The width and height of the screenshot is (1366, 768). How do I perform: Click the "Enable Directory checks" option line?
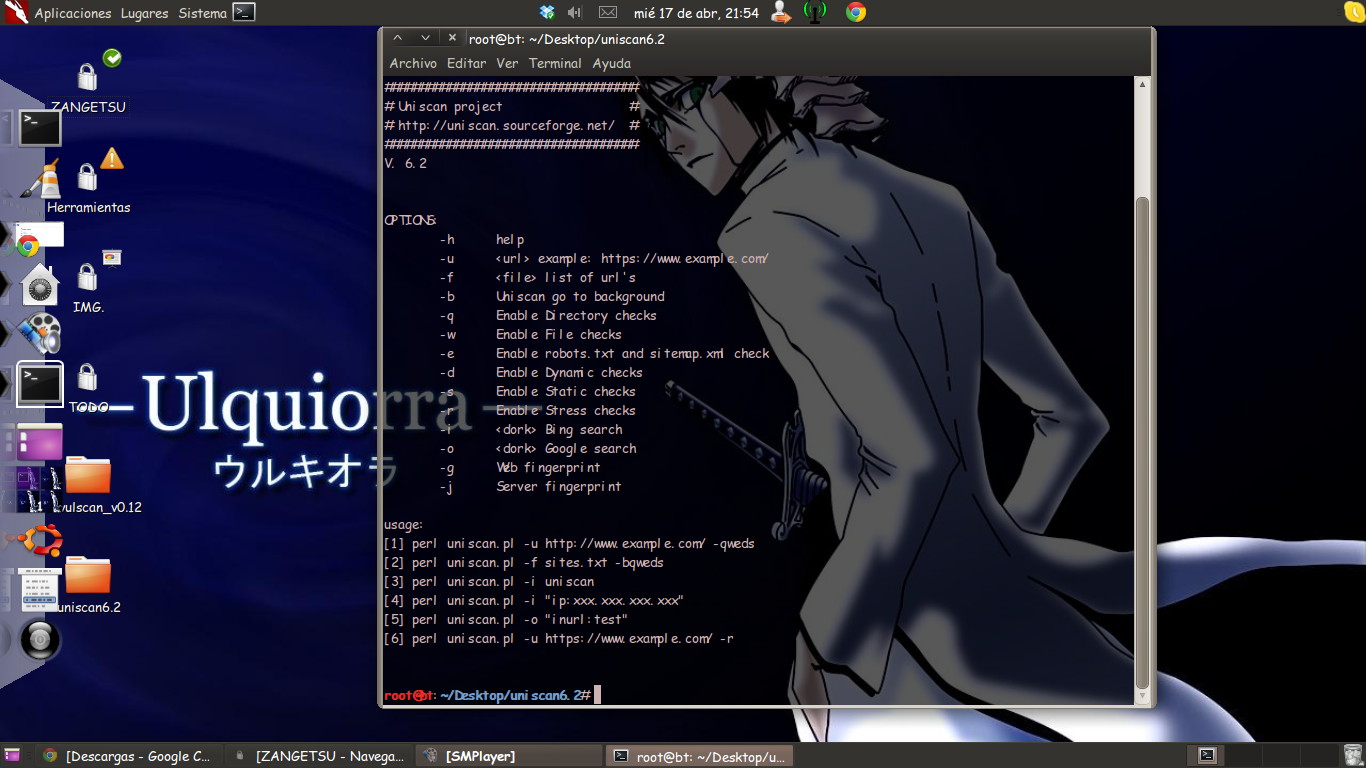pos(576,315)
